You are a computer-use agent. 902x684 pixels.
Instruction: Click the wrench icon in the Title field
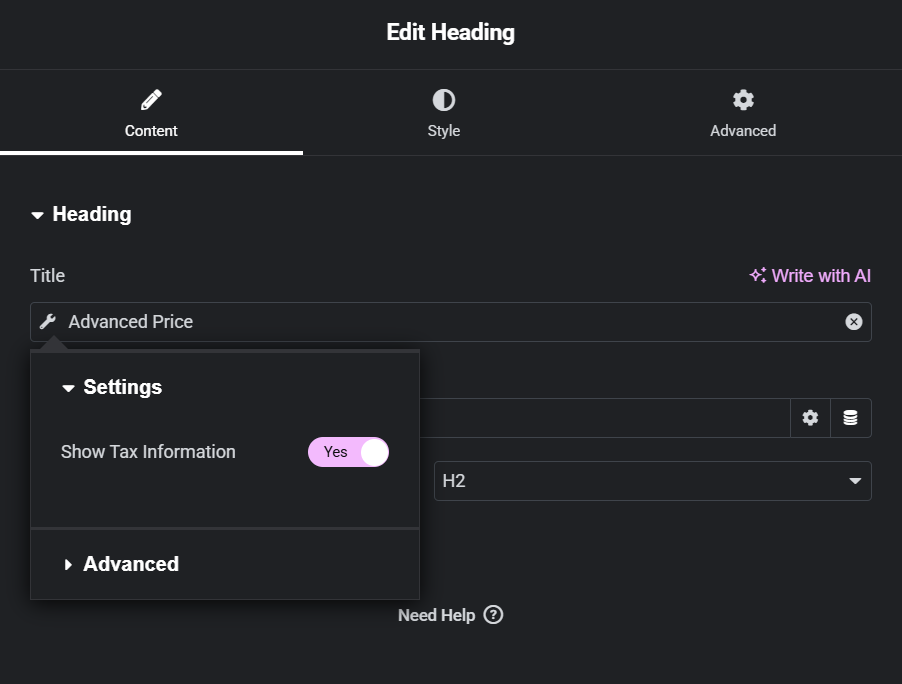pyautogui.click(x=48, y=322)
